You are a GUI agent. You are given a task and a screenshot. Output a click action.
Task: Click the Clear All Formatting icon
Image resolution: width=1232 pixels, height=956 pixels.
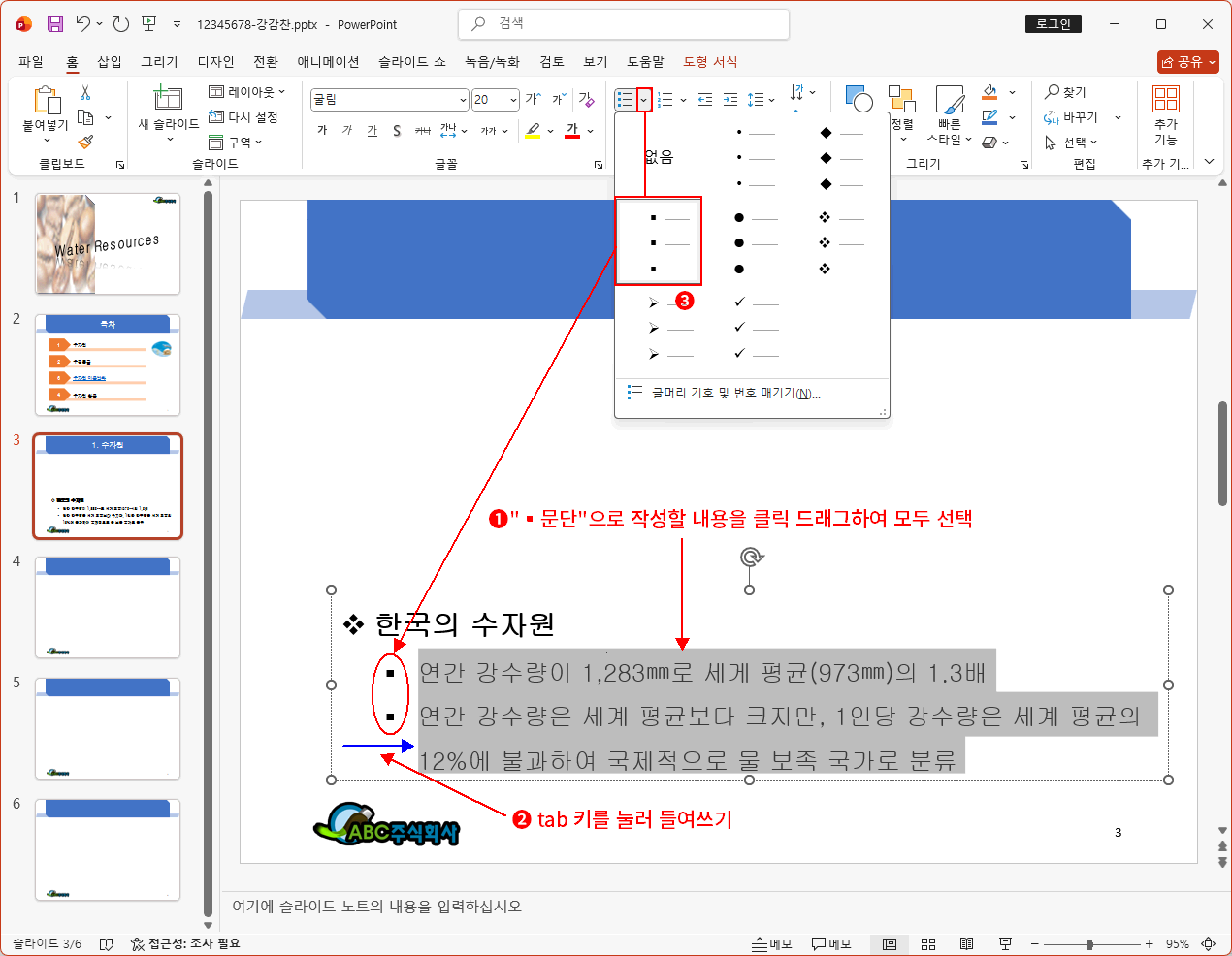586,99
